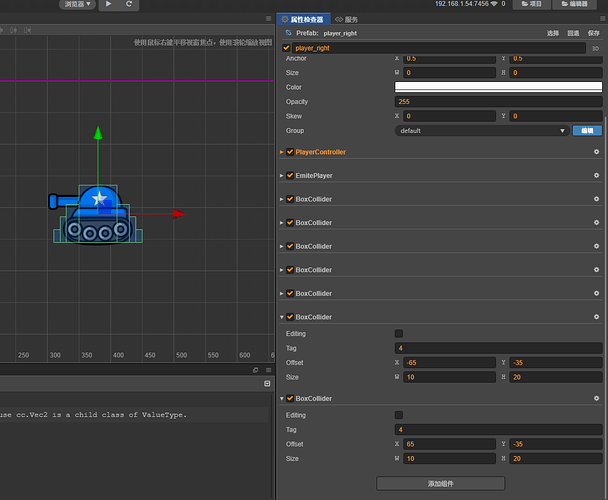Click the Opacity value field

coord(498,102)
